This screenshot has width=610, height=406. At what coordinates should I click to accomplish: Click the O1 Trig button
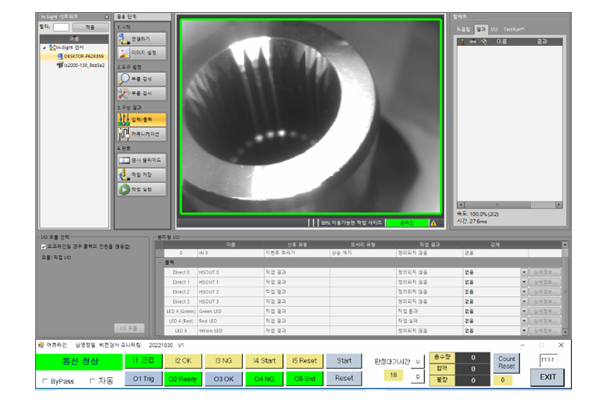coord(143,379)
